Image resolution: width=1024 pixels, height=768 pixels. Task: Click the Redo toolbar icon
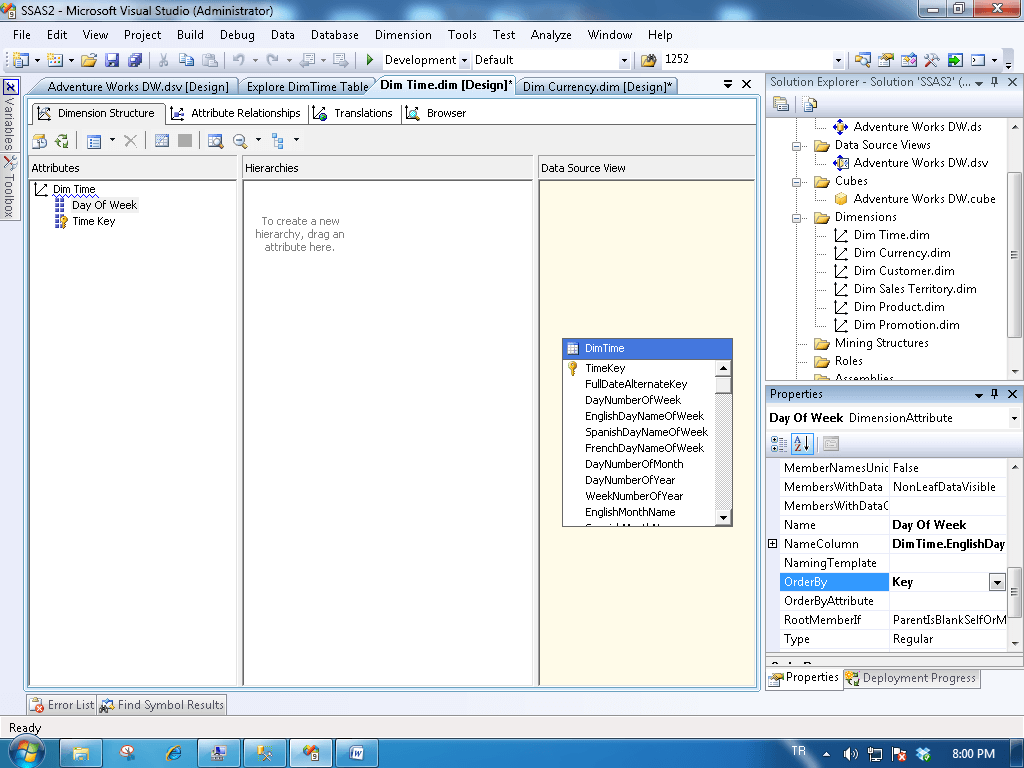(x=272, y=60)
